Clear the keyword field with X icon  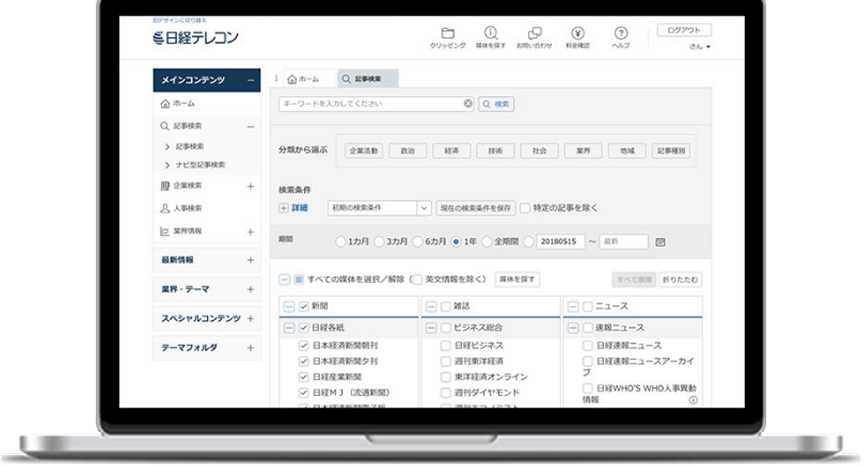468,104
